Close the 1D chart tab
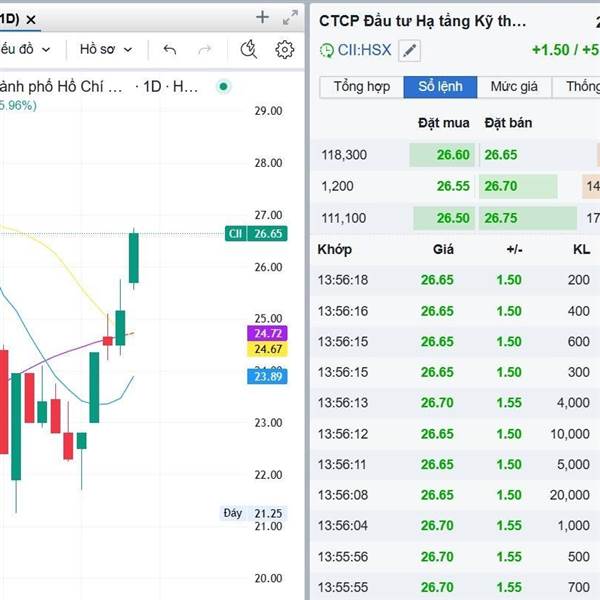Image resolution: width=600 pixels, height=600 pixels. tap(32, 19)
